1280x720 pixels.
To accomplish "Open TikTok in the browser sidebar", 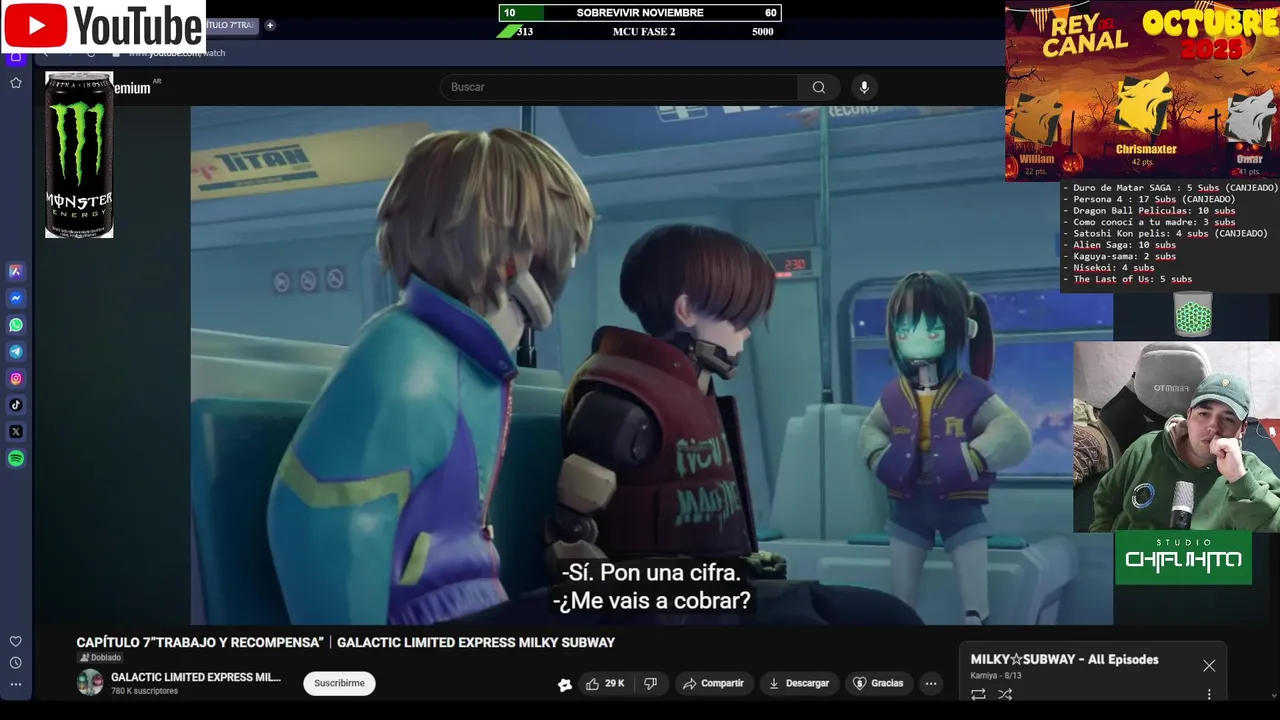I will click(x=16, y=405).
